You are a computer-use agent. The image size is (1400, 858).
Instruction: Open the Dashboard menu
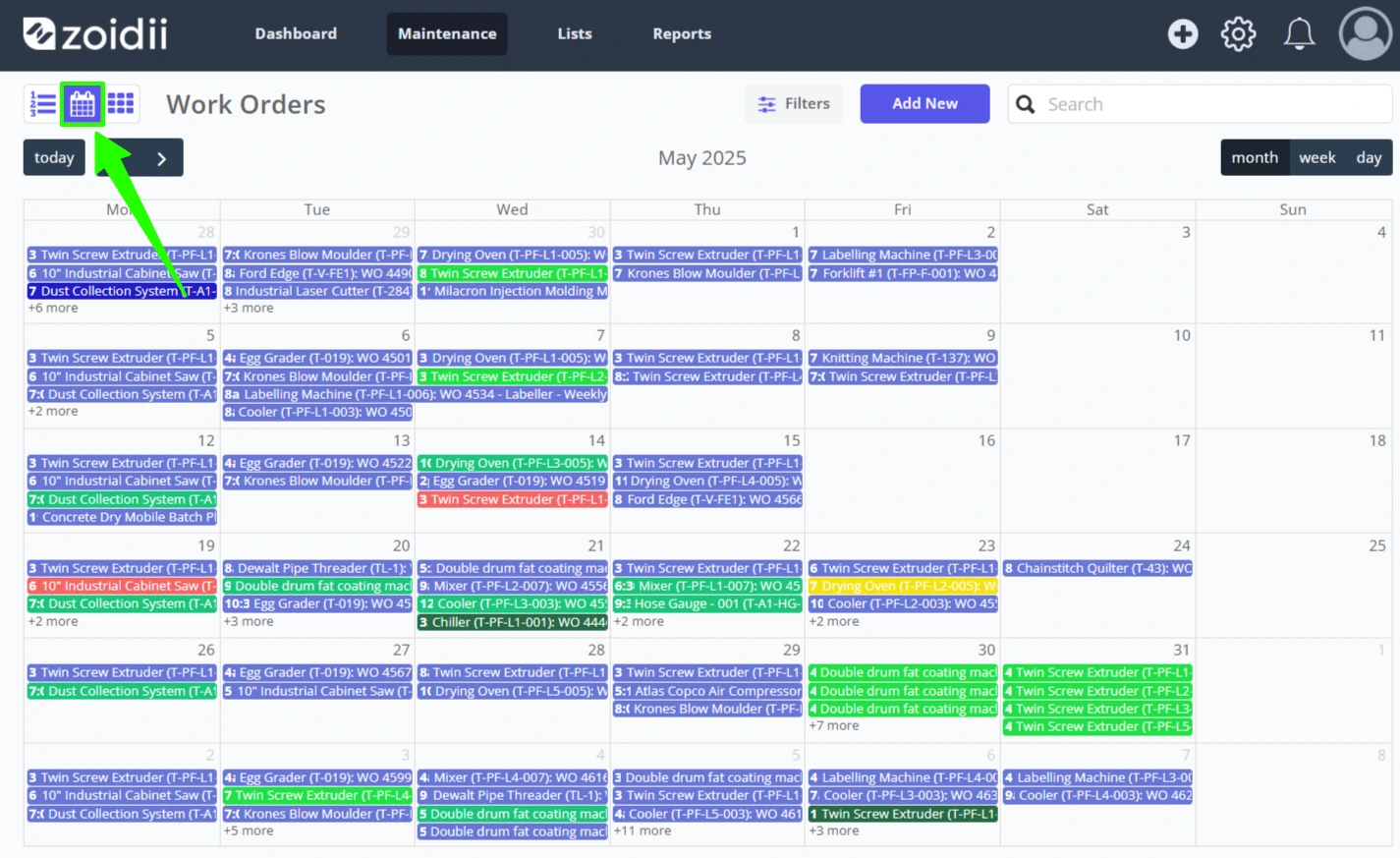296,34
